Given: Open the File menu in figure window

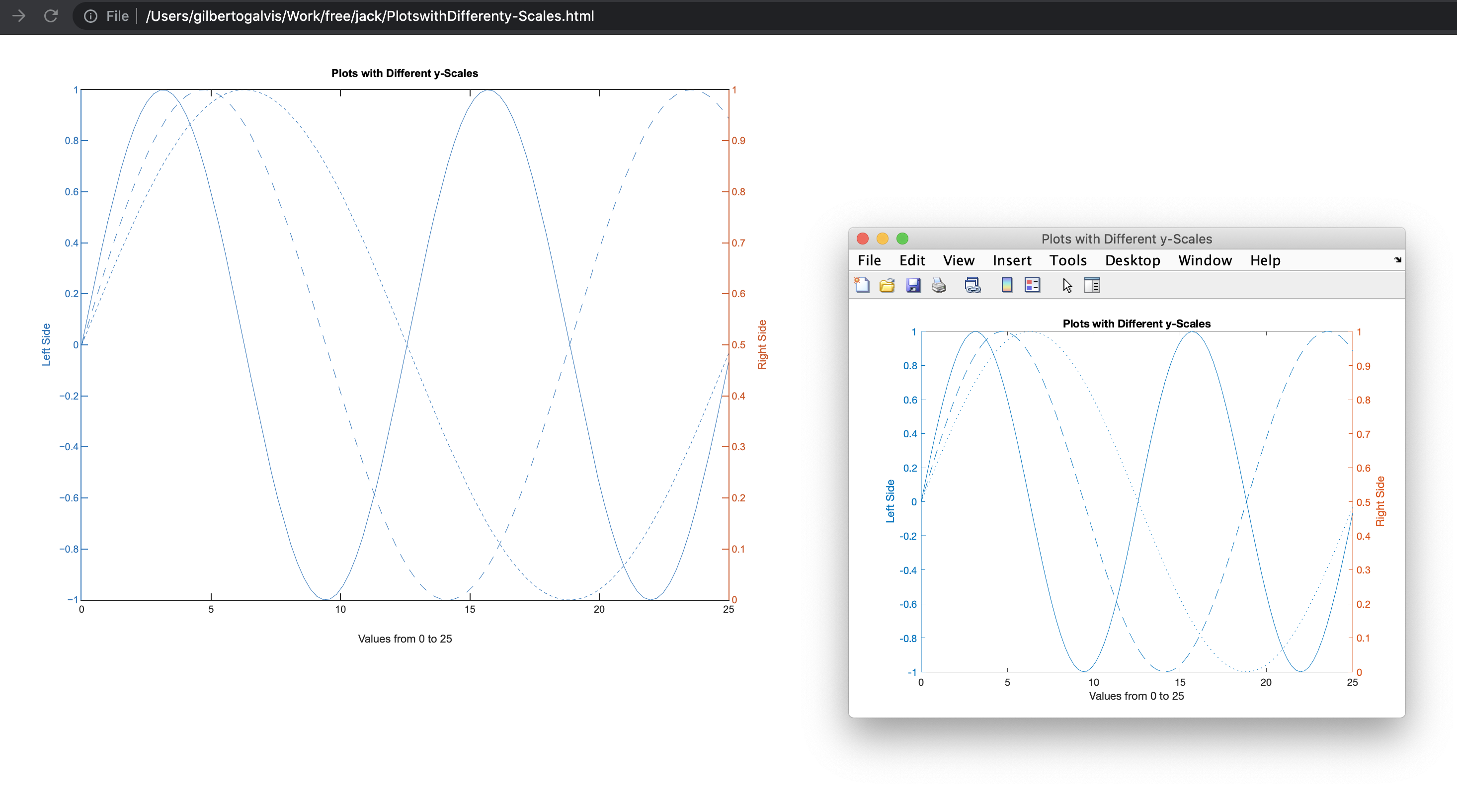Looking at the screenshot, I should [x=869, y=260].
